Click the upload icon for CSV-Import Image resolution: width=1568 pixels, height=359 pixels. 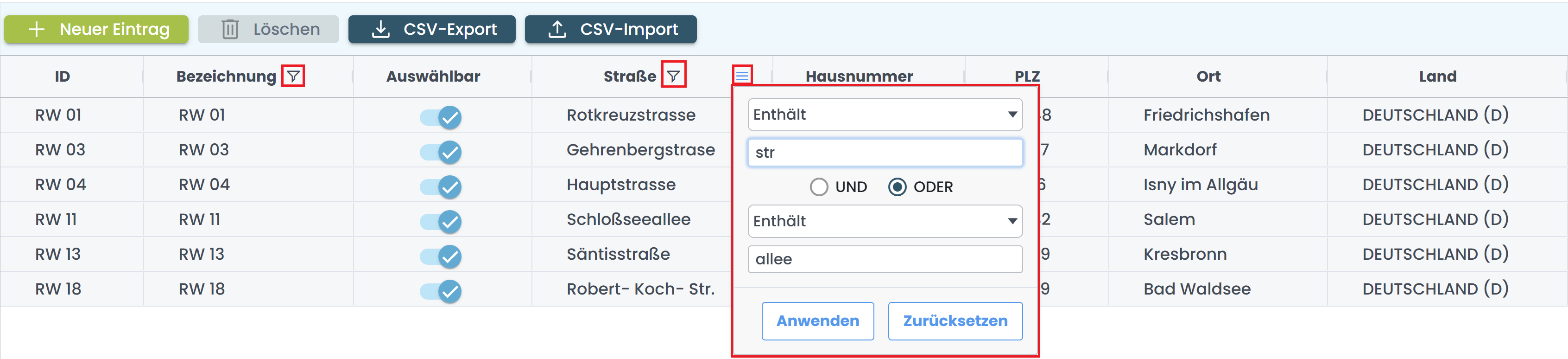click(557, 29)
